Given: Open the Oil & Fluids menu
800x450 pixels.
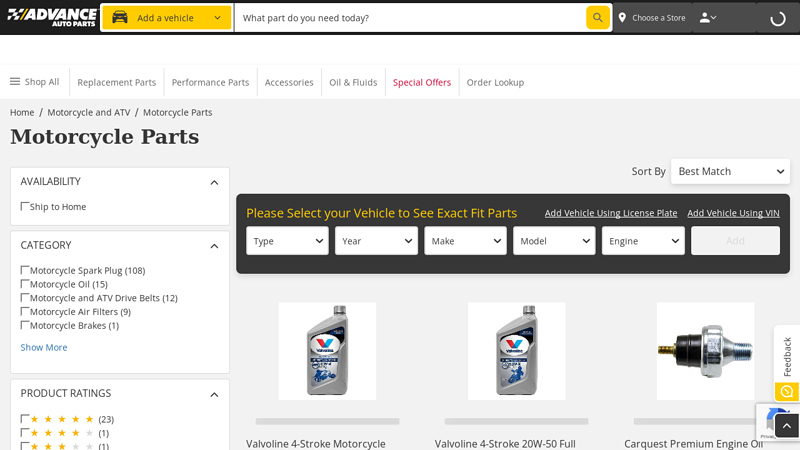Looking at the screenshot, I should coord(353,82).
